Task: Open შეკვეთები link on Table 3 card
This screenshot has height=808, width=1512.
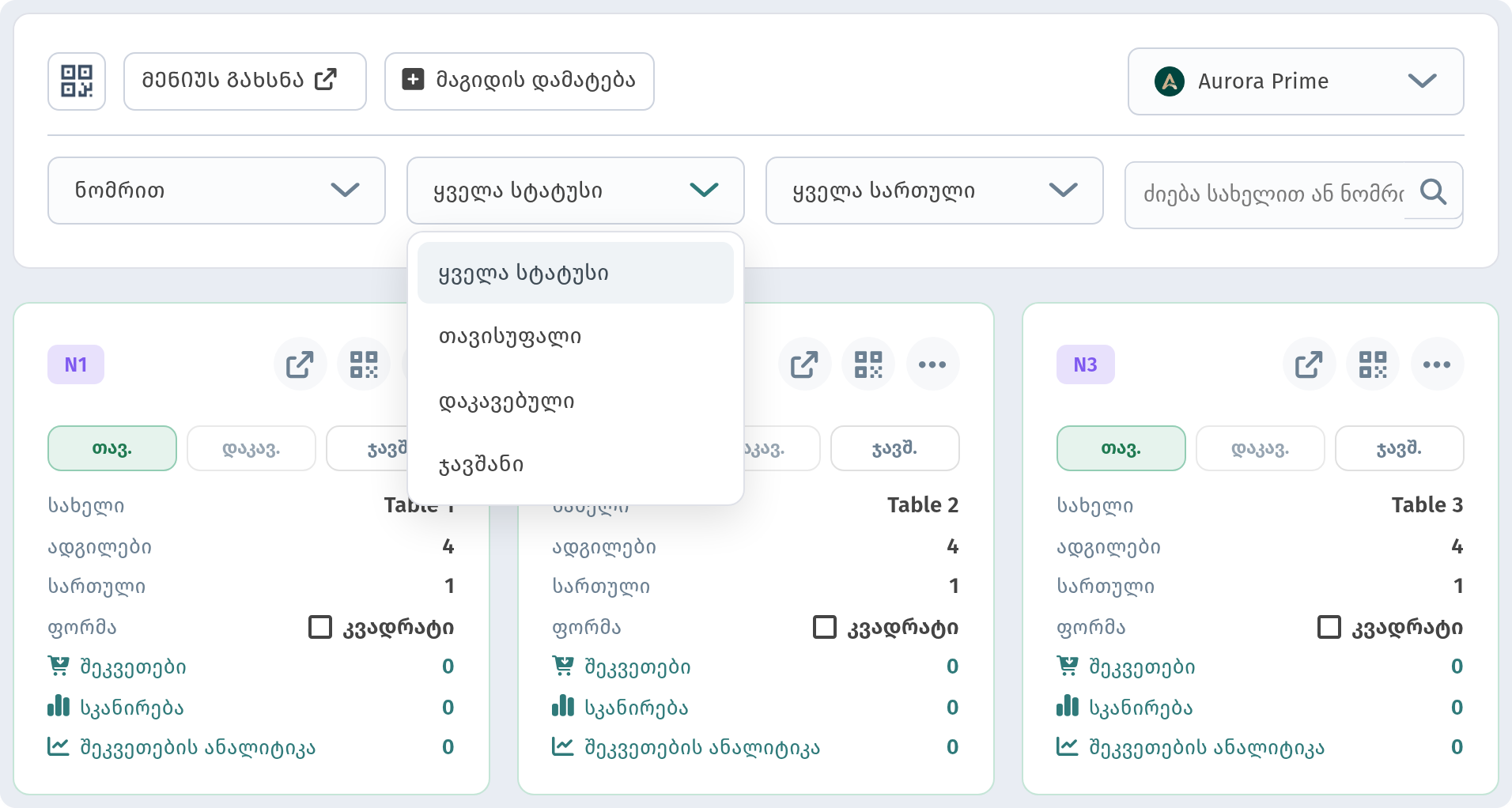Action: 1126,667
